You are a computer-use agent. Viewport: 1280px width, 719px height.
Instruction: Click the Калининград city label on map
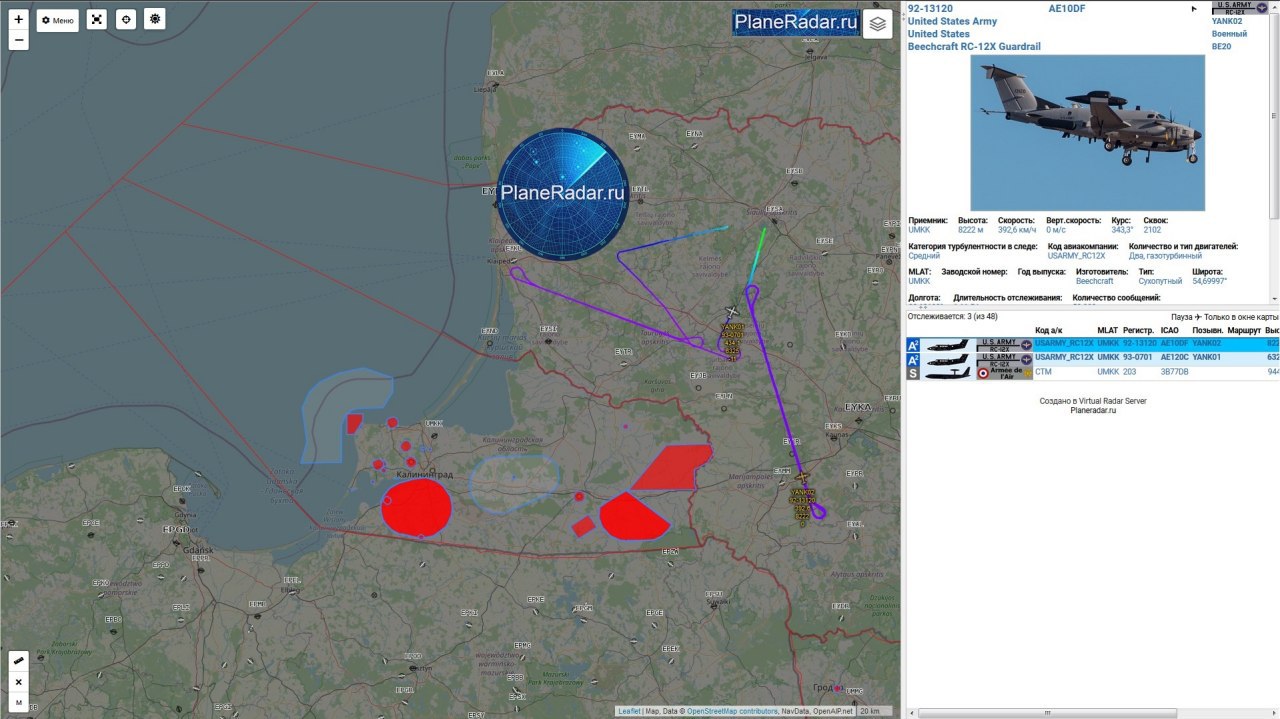click(424, 474)
